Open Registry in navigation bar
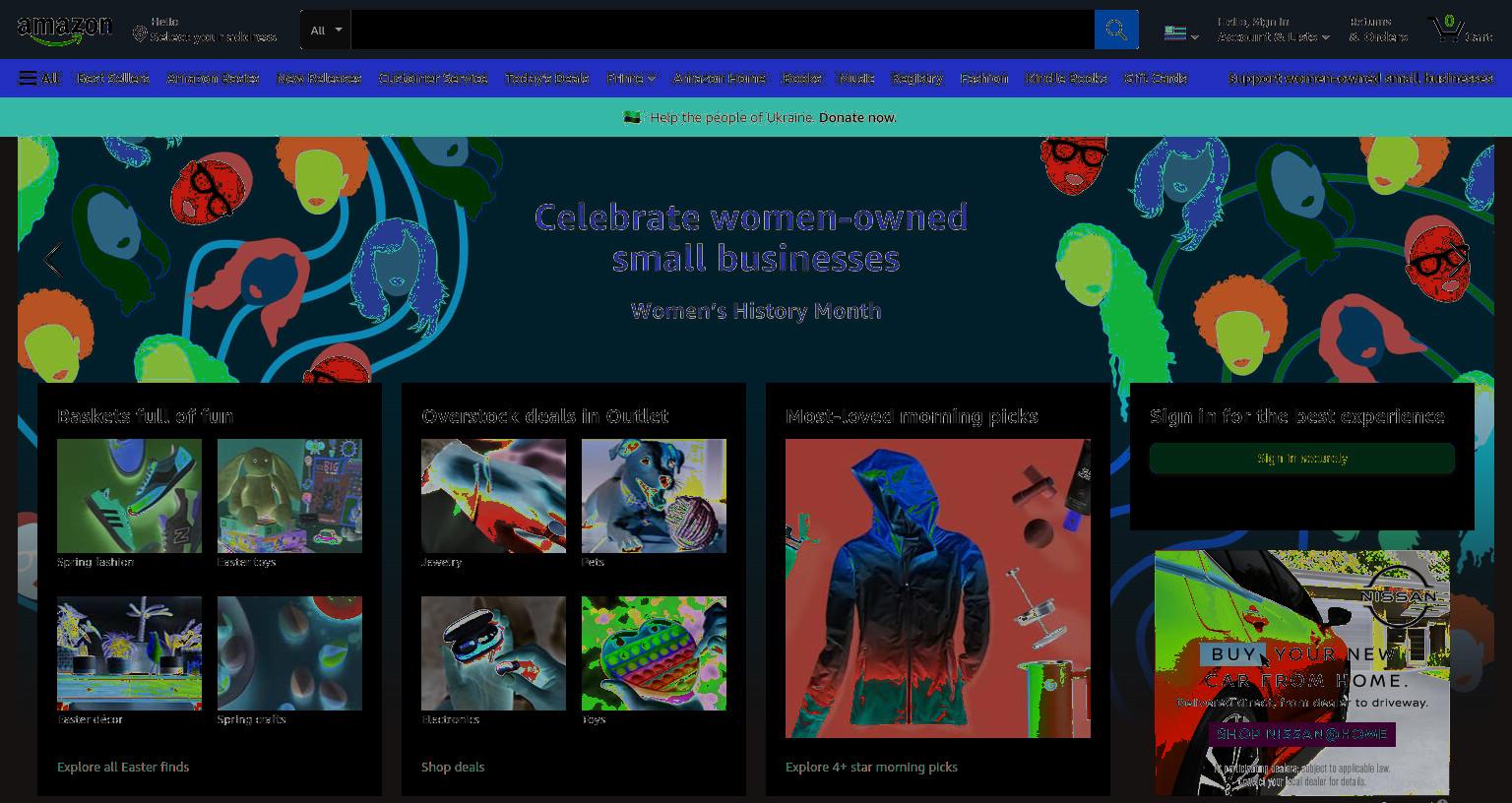Viewport: 1512px width, 803px height. tap(917, 78)
